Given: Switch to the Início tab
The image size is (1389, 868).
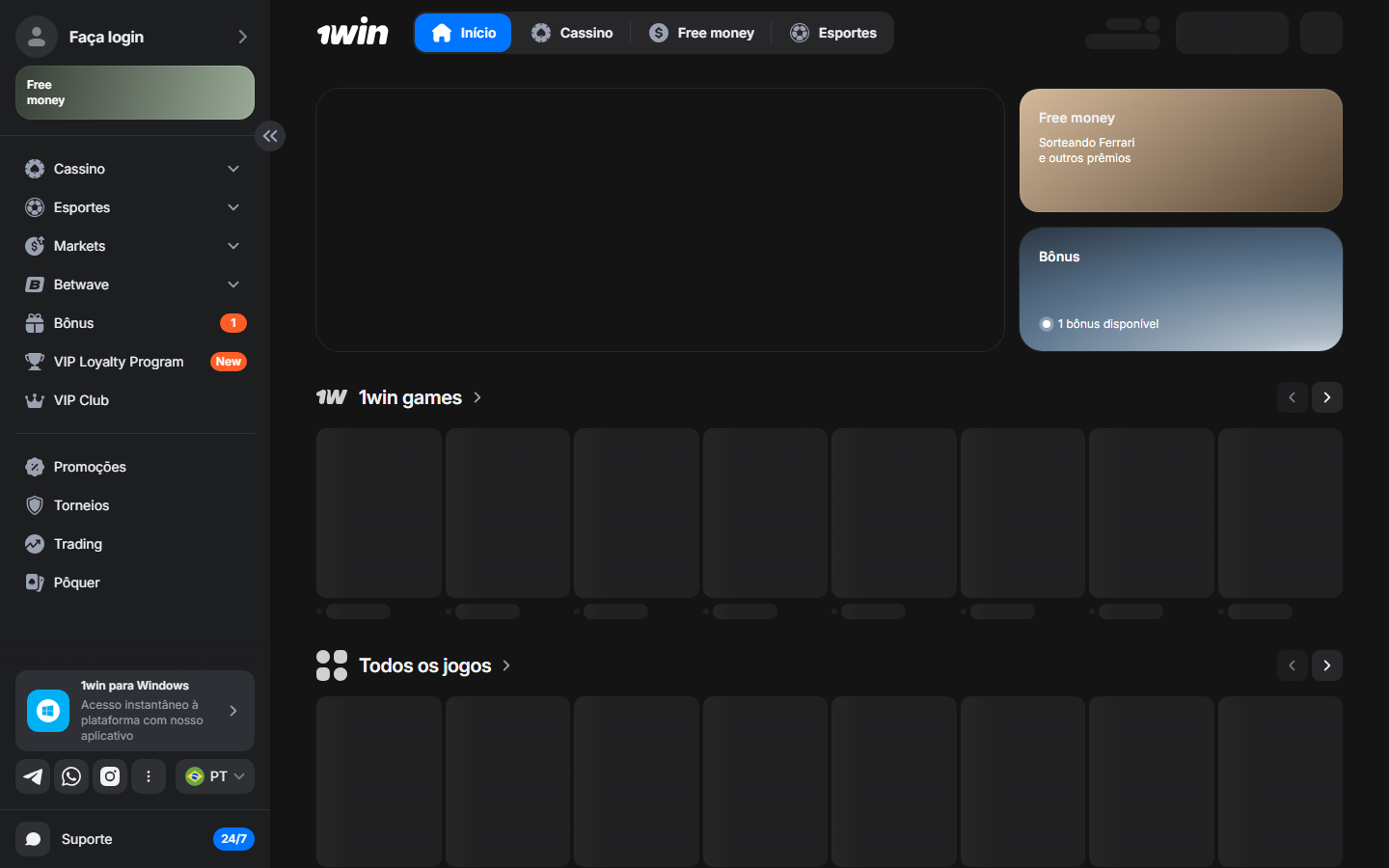Looking at the screenshot, I should pyautogui.click(x=463, y=33).
